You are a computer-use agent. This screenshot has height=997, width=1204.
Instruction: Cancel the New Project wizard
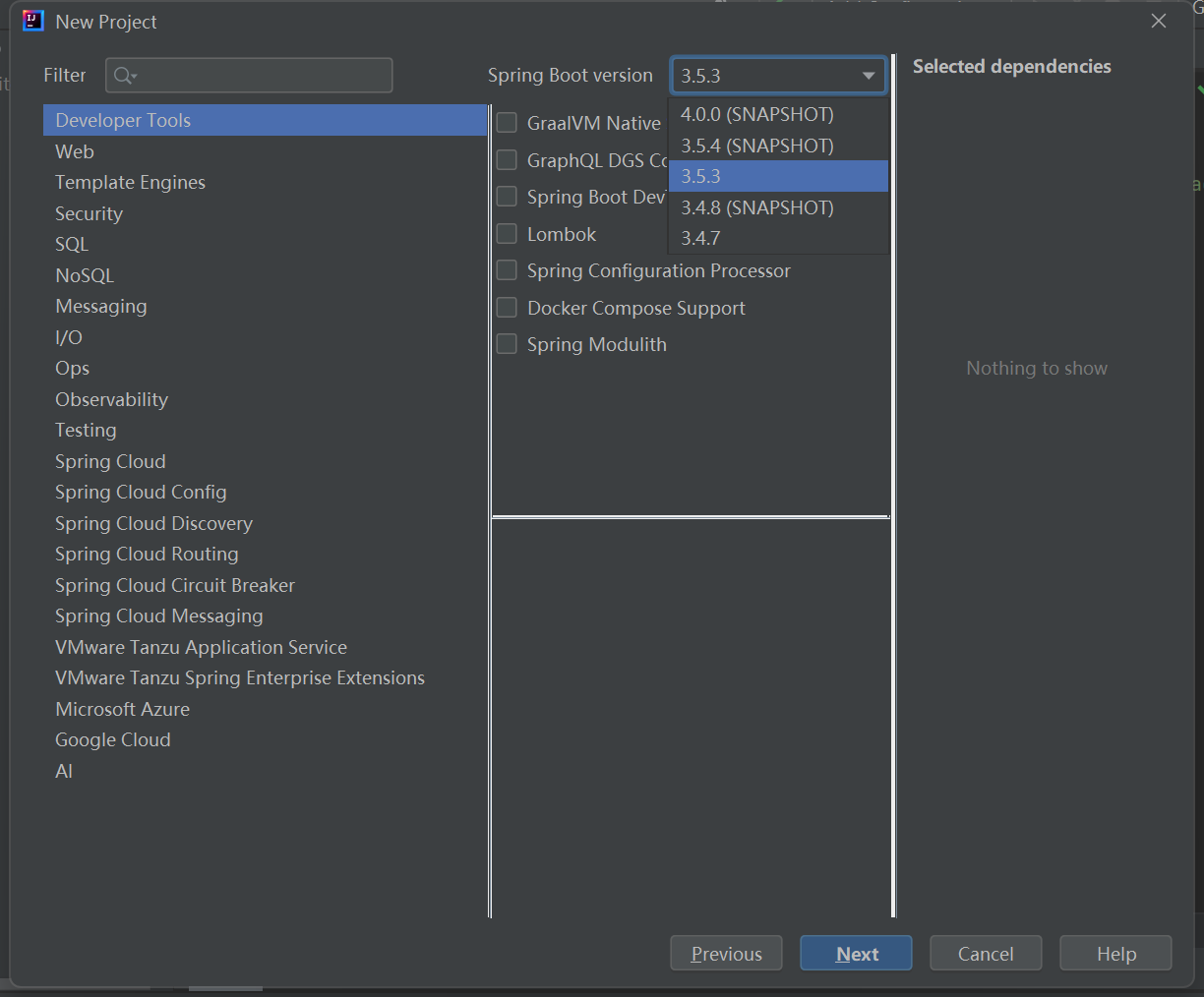[986, 954]
